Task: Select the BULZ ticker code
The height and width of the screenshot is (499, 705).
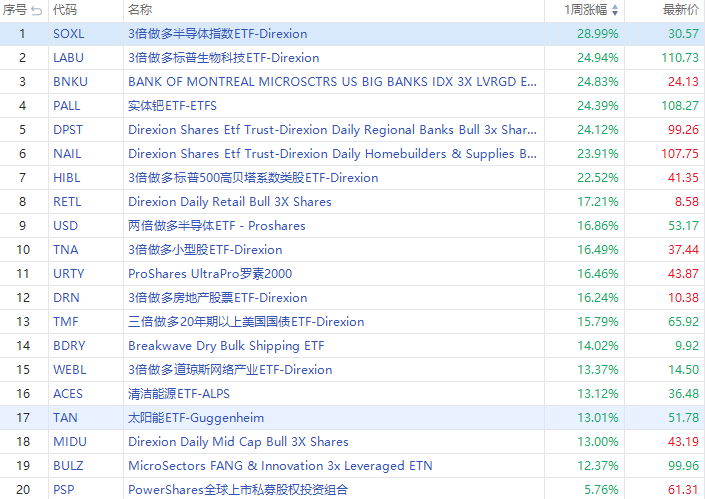Action: (68, 466)
